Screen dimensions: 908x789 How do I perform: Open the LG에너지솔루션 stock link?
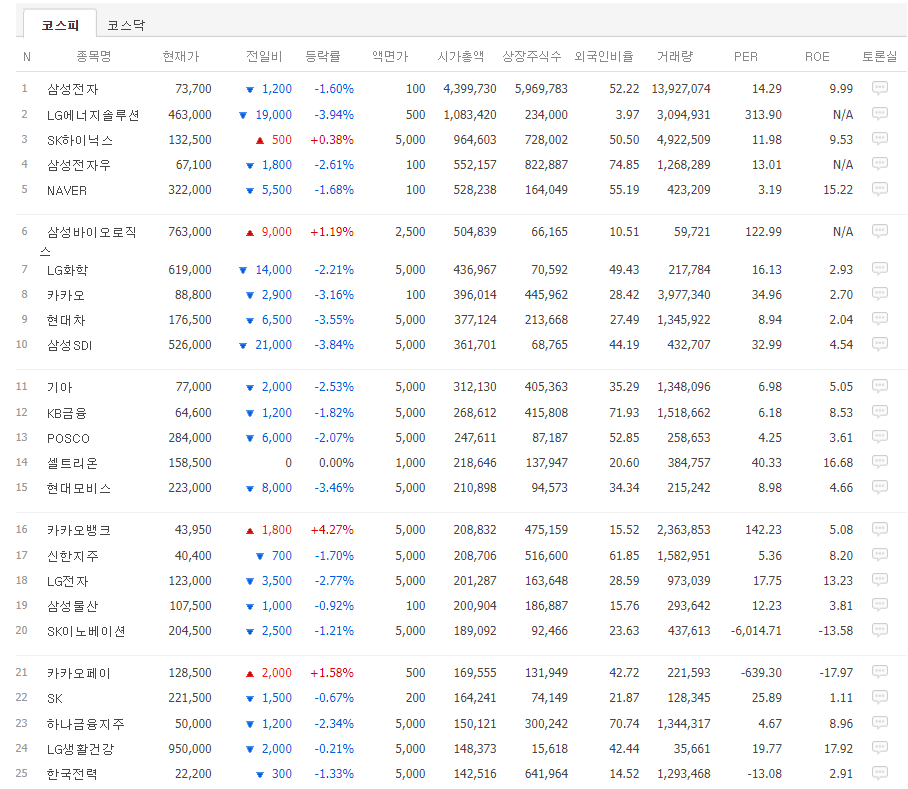[x=93, y=115]
